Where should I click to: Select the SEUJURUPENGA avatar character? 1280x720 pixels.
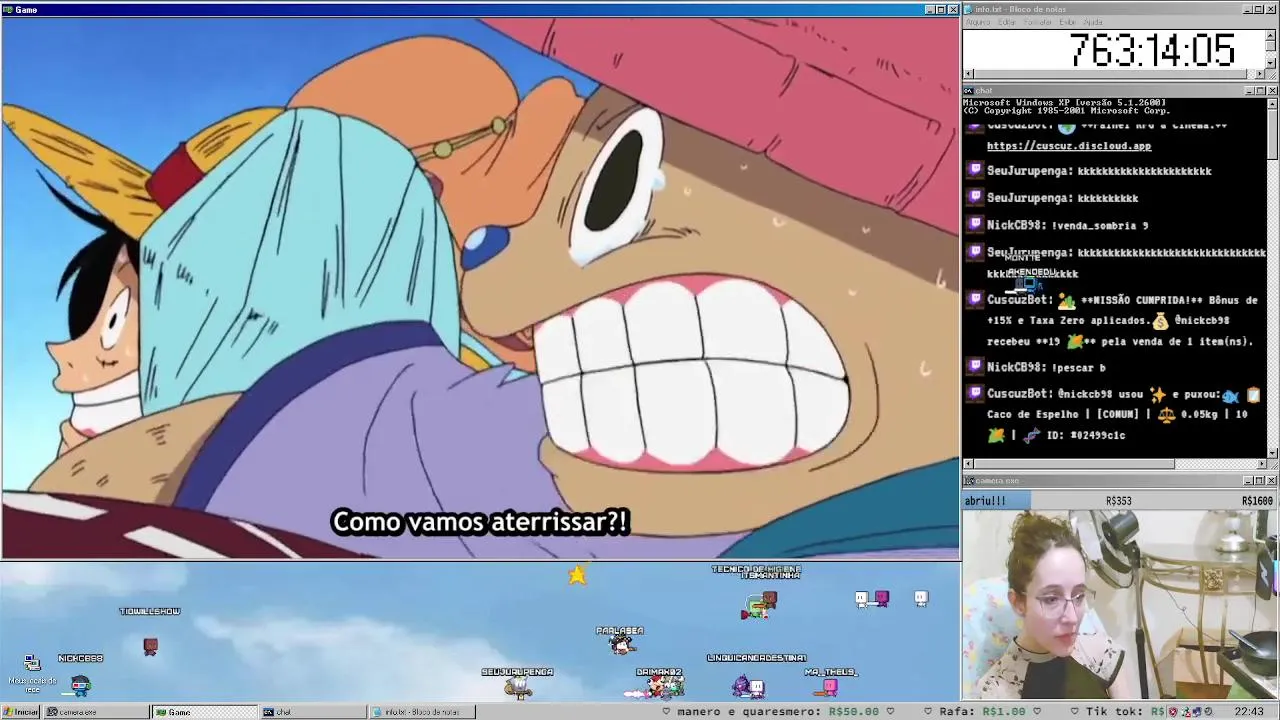pos(518,686)
